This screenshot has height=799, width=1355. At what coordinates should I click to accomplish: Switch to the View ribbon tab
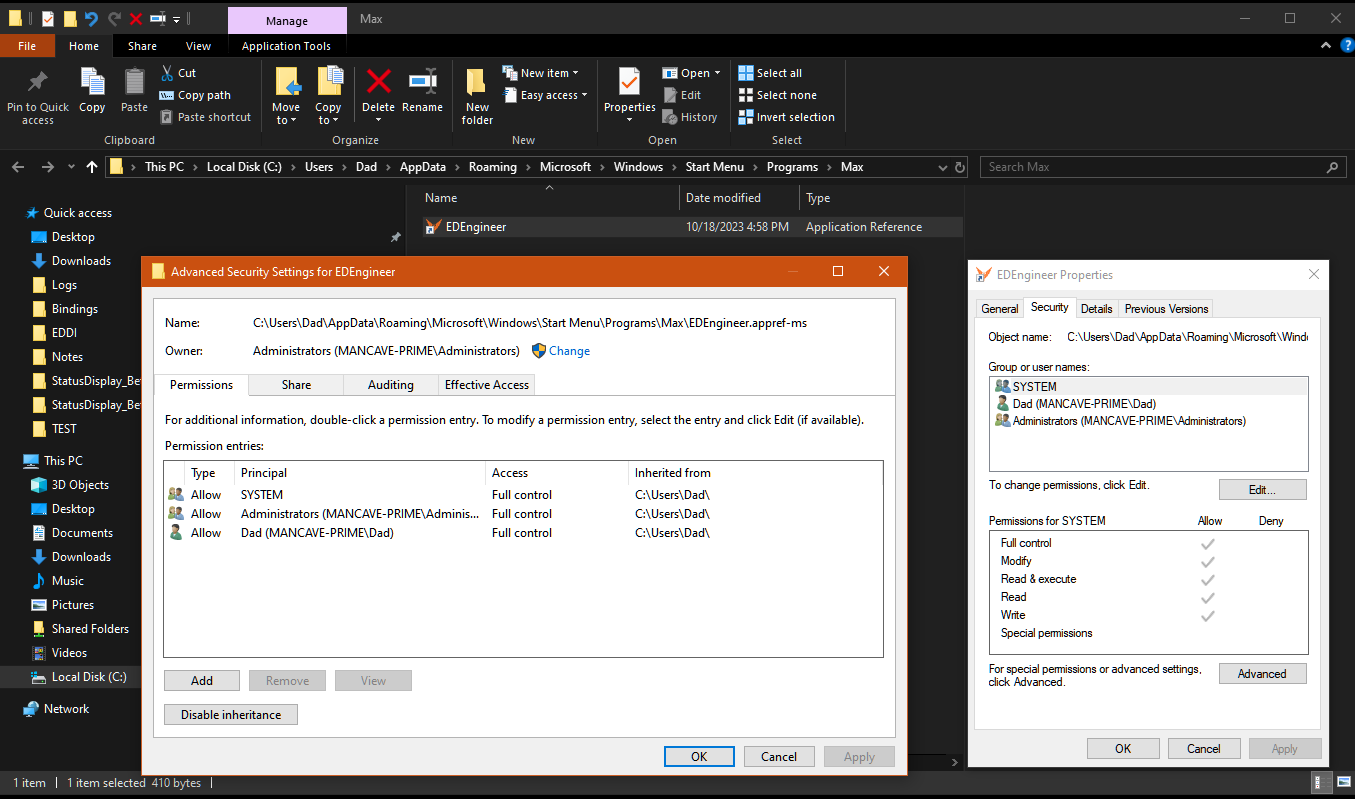tap(198, 46)
